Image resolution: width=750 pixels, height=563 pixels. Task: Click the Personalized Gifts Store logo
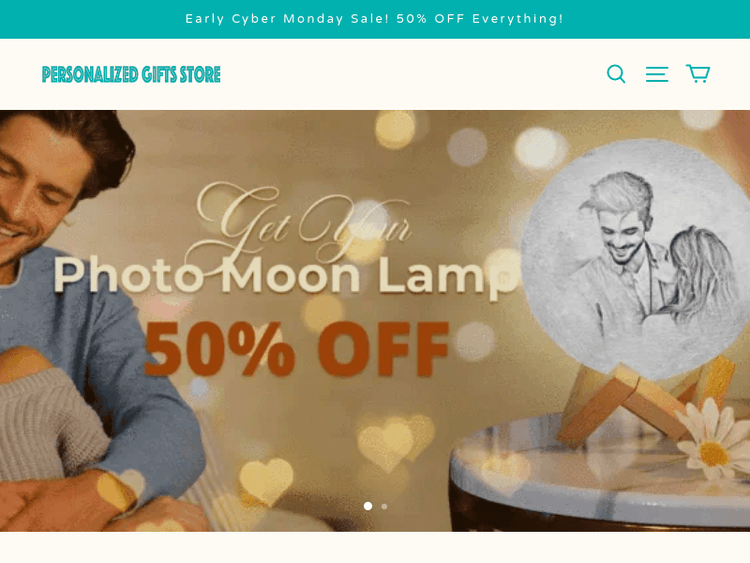click(131, 75)
